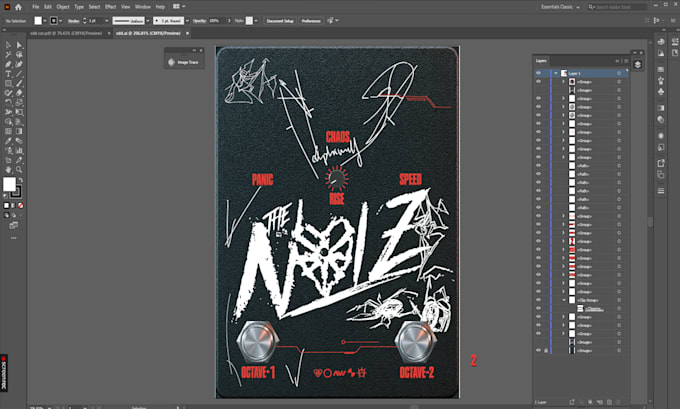Select the Lasso tool
This screenshot has height=409, width=680.
tap(19, 55)
